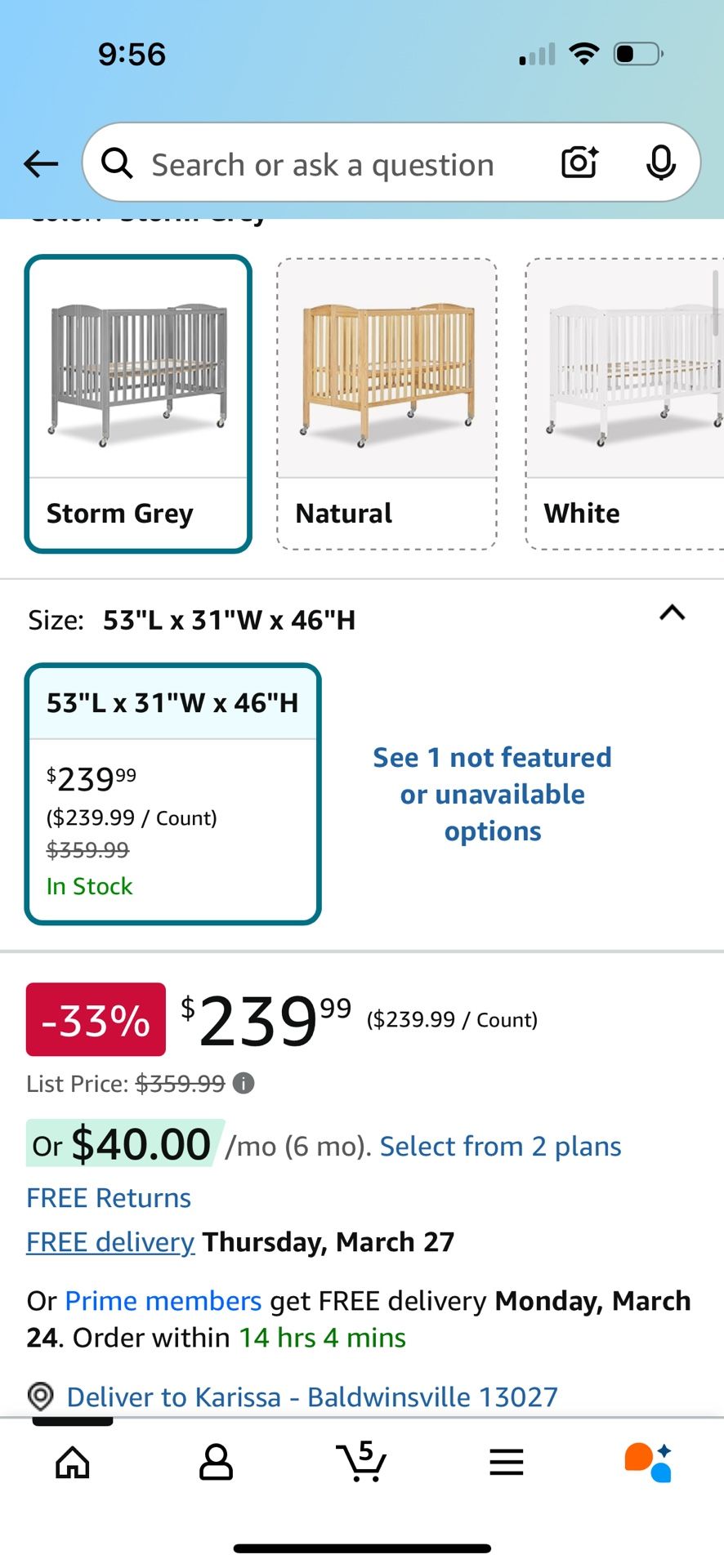Tap the microphone voice search icon
Viewport: 724px width, 1568px height.
(660, 163)
